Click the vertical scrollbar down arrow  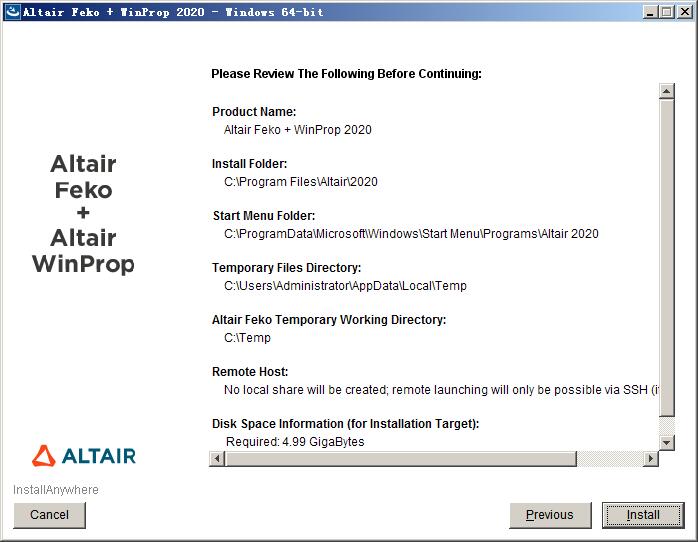(x=666, y=443)
